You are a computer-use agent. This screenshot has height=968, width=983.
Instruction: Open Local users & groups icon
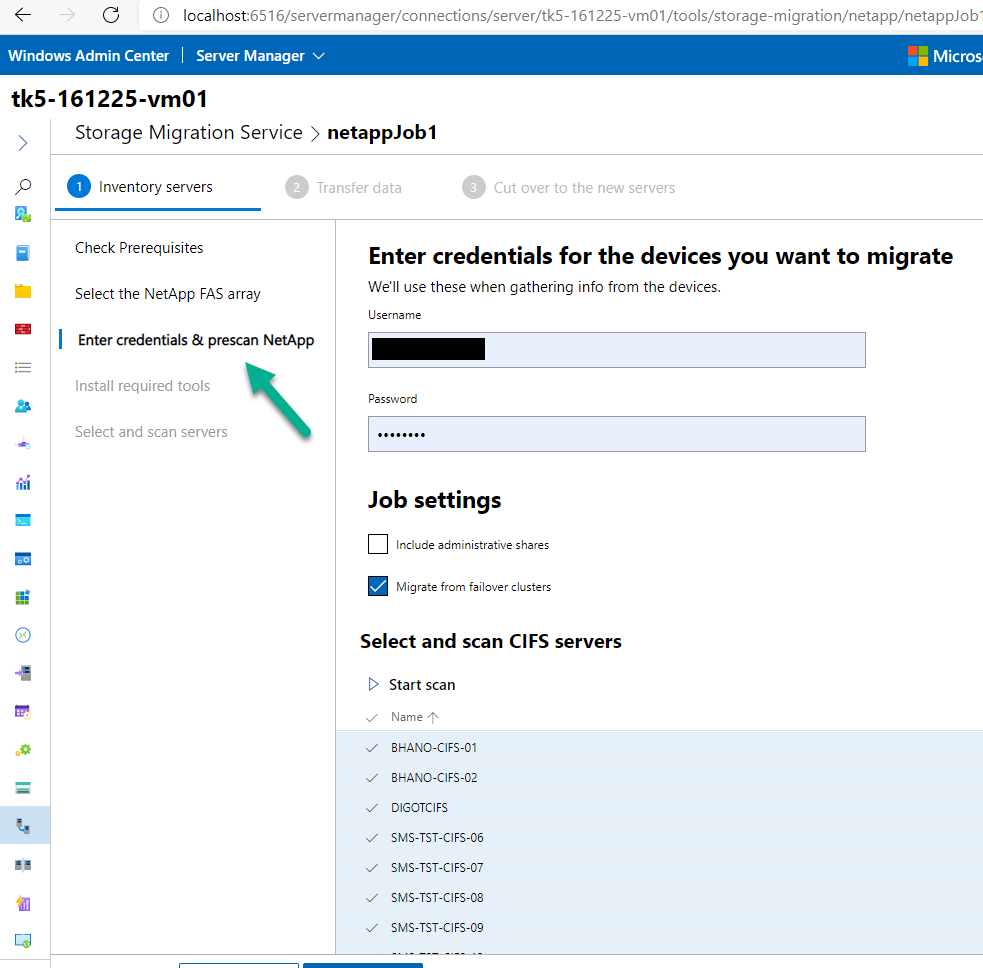23,406
